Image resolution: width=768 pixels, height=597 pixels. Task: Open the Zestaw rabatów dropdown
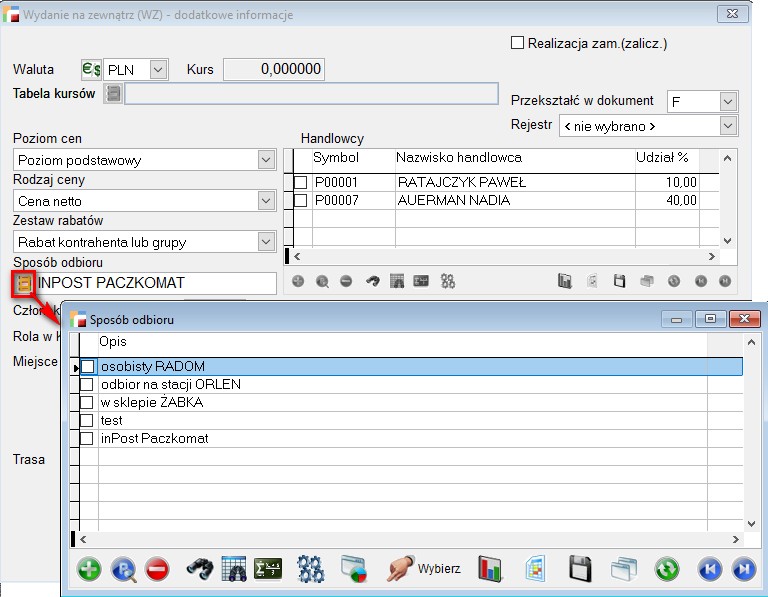265,241
